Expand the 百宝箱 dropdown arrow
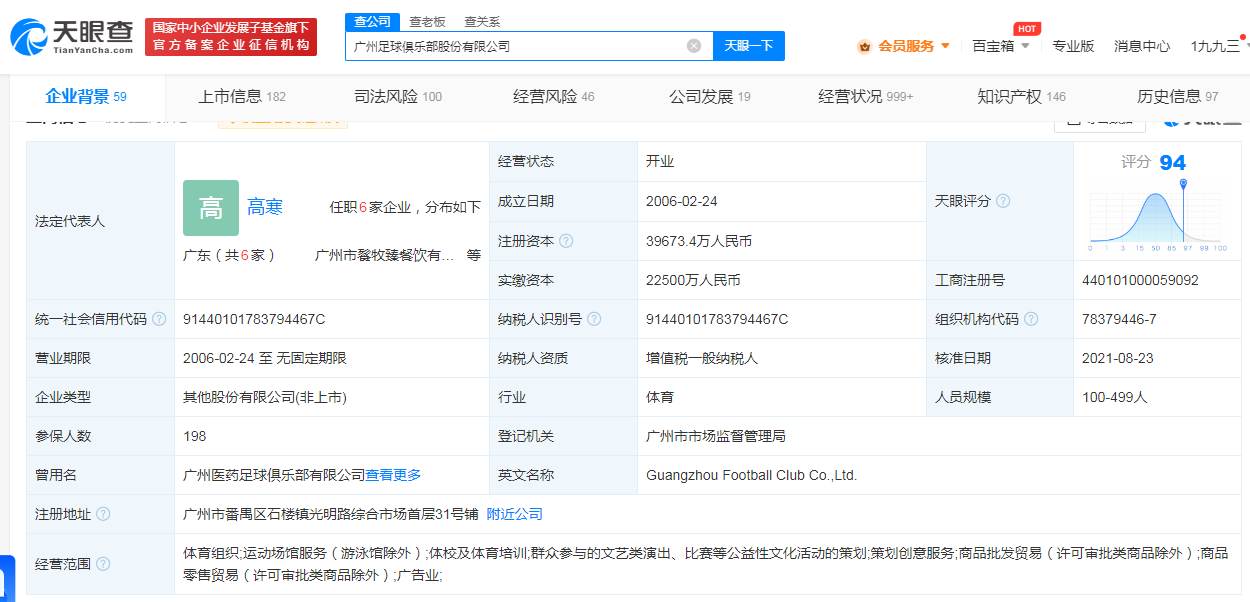The height and width of the screenshot is (602, 1250). 1025,46
